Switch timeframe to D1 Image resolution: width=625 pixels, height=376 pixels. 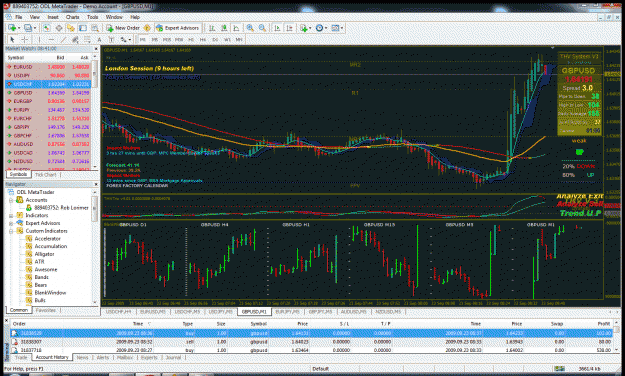(215, 39)
